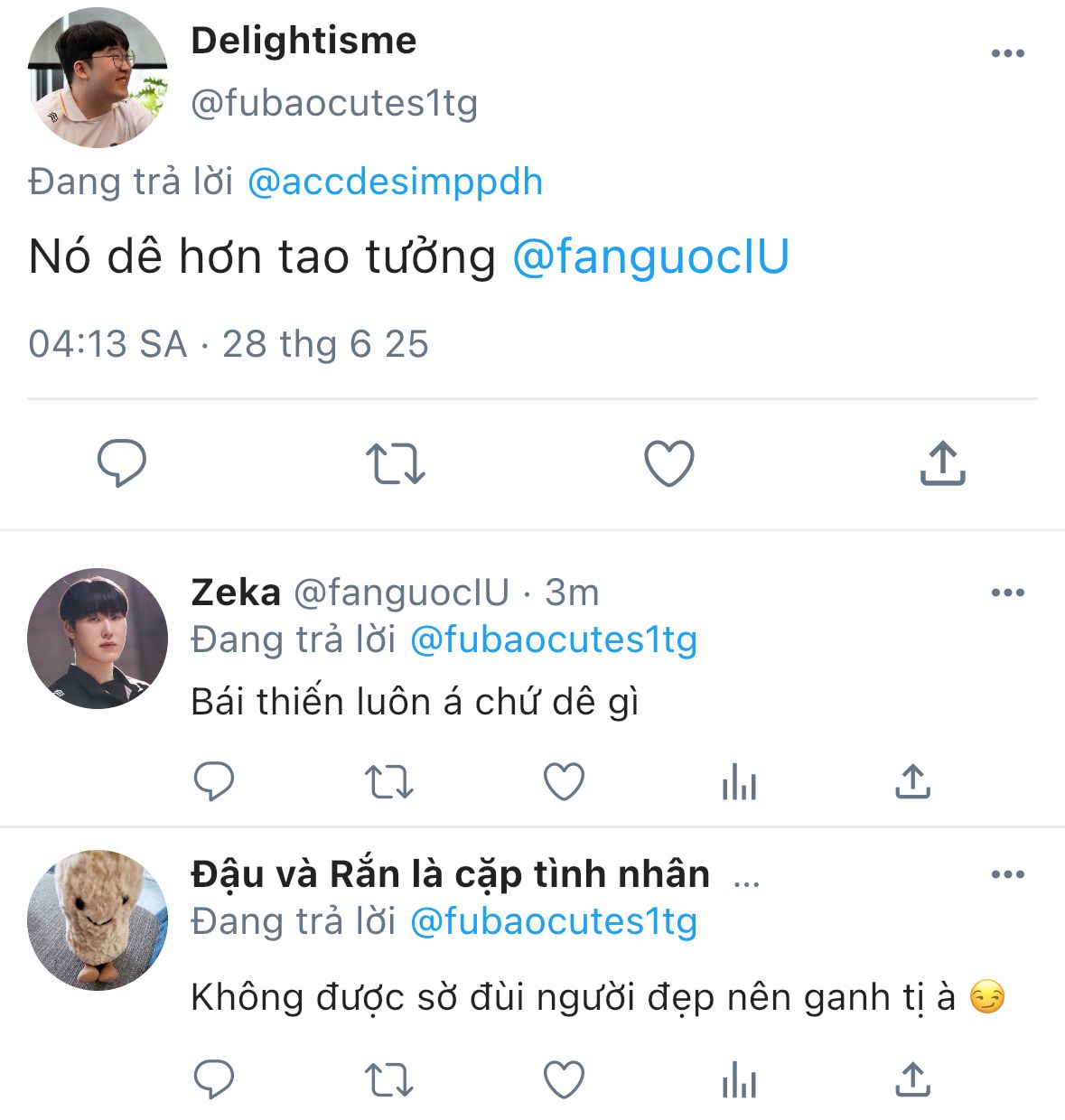Retweet the Đậu và Rắn reply
This screenshot has height=1120, width=1065.
tap(388, 1079)
